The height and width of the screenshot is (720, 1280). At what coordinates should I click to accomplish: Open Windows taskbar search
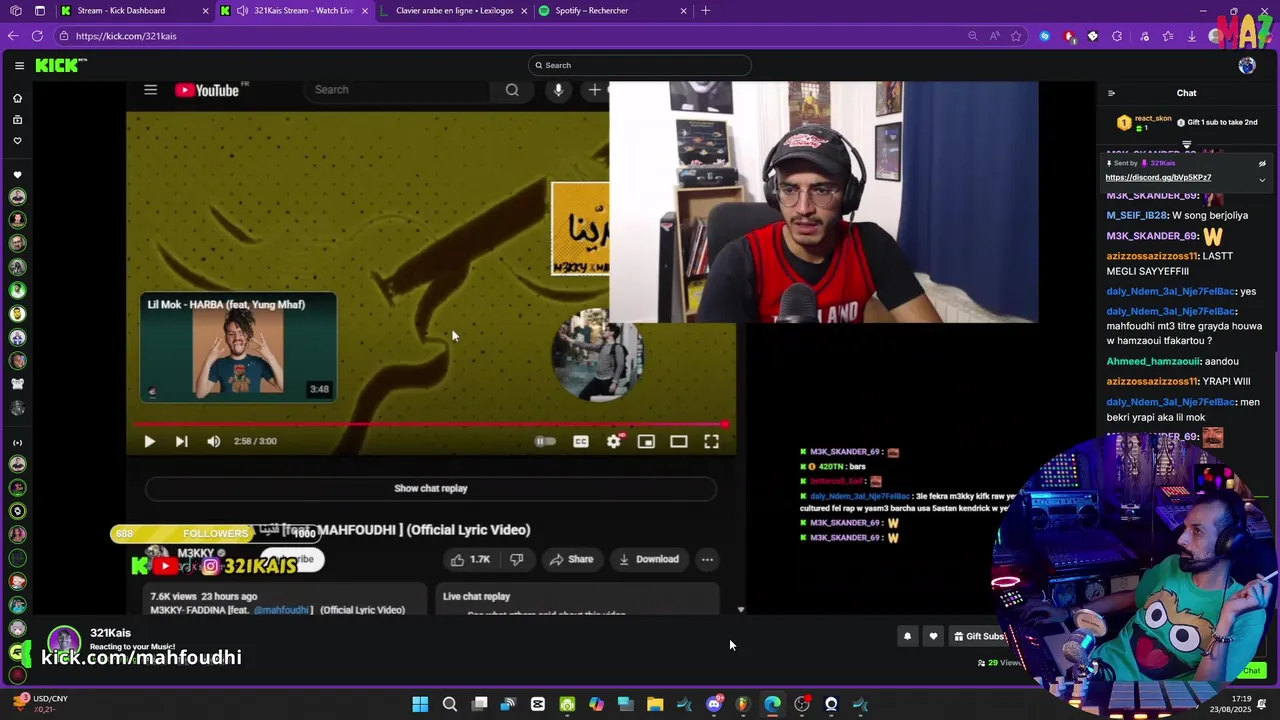click(x=450, y=705)
